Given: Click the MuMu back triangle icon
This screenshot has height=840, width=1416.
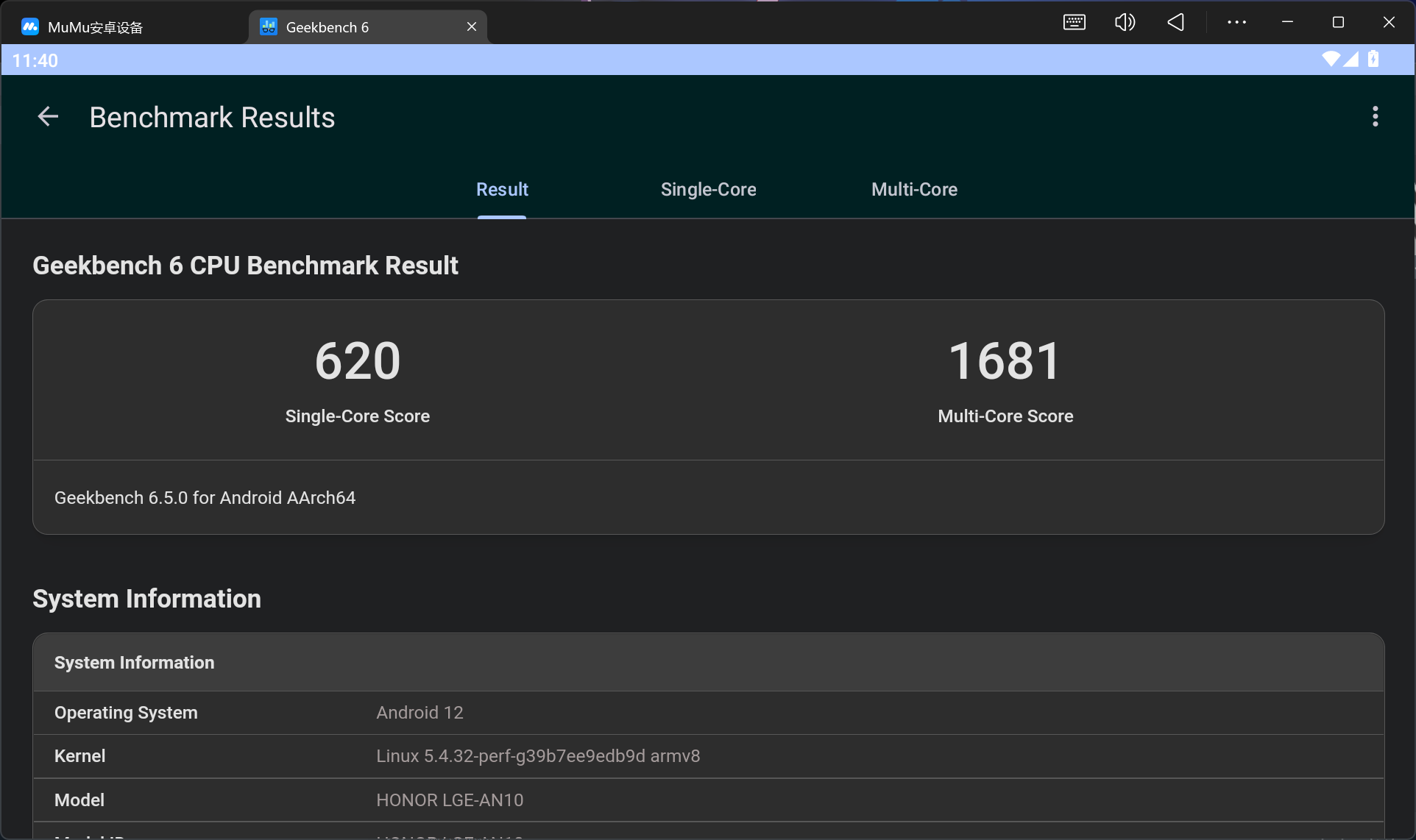Looking at the screenshot, I should (x=1176, y=22).
